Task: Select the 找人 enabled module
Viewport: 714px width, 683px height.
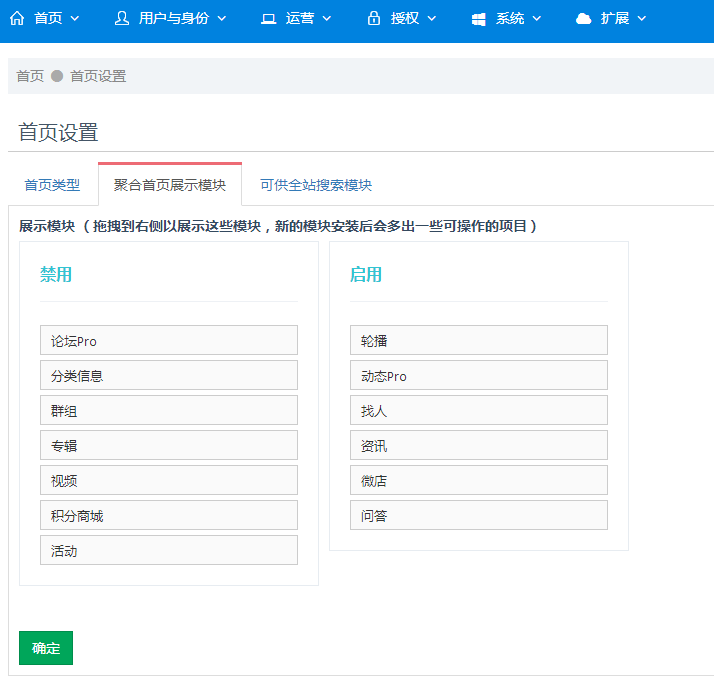Action: tap(479, 410)
